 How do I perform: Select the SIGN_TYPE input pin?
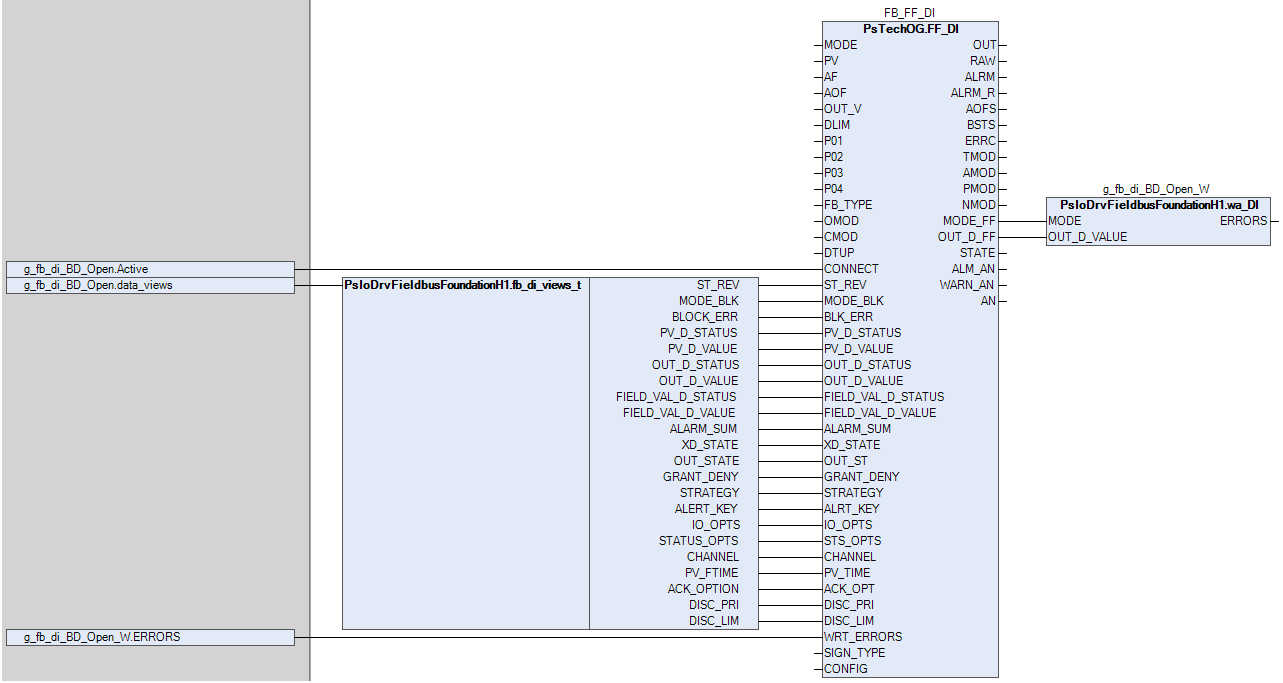pos(854,653)
